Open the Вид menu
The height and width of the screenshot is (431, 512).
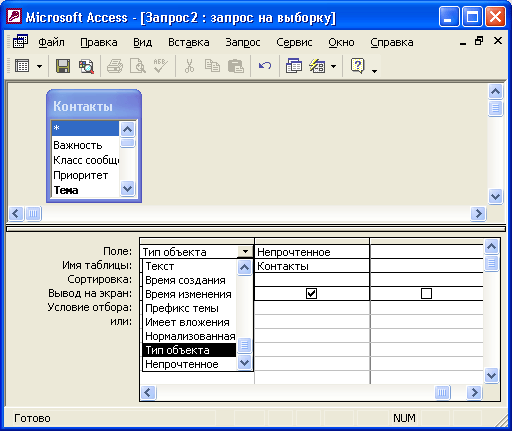pyautogui.click(x=143, y=42)
